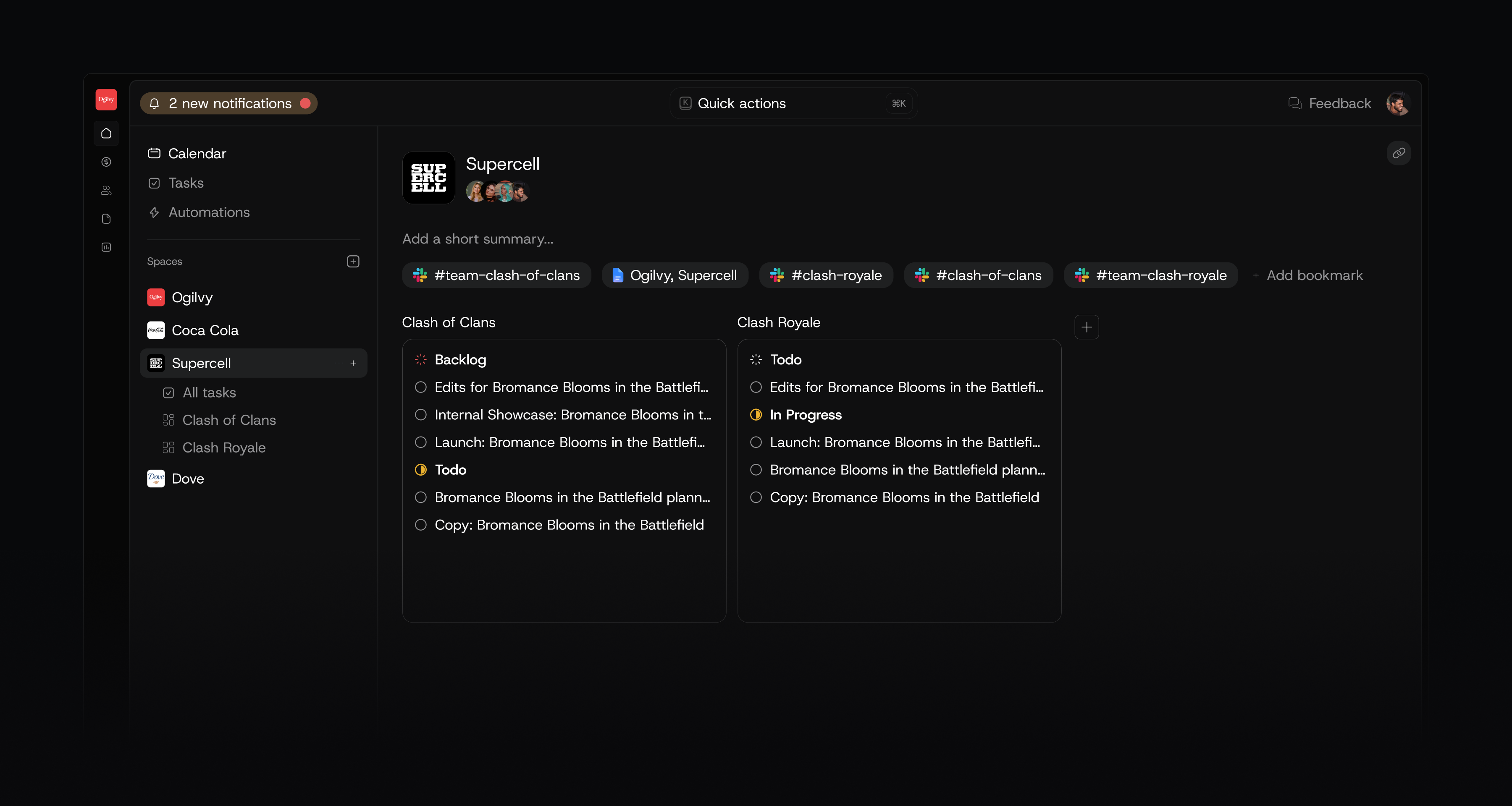The image size is (1512, 806).
Task: Open the #clash-of-clans Slack bookmark
Action: 979,275
